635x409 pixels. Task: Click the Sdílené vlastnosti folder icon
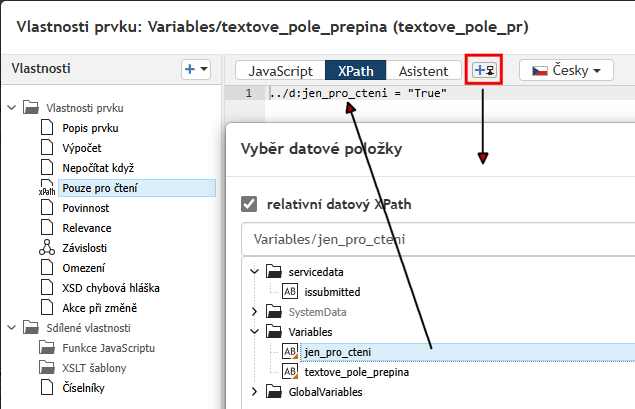31,328
